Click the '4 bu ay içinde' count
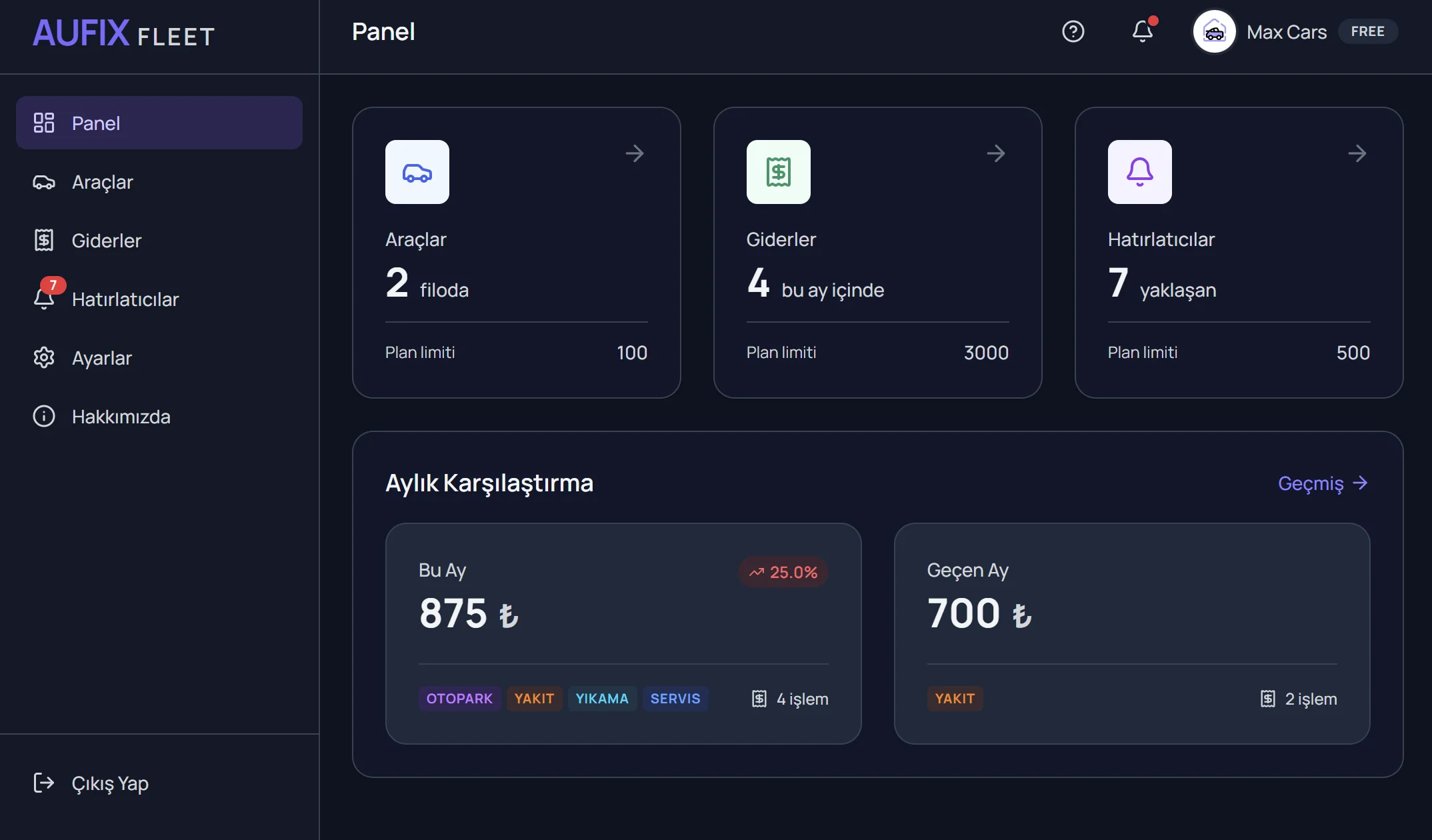 point(815,283)
